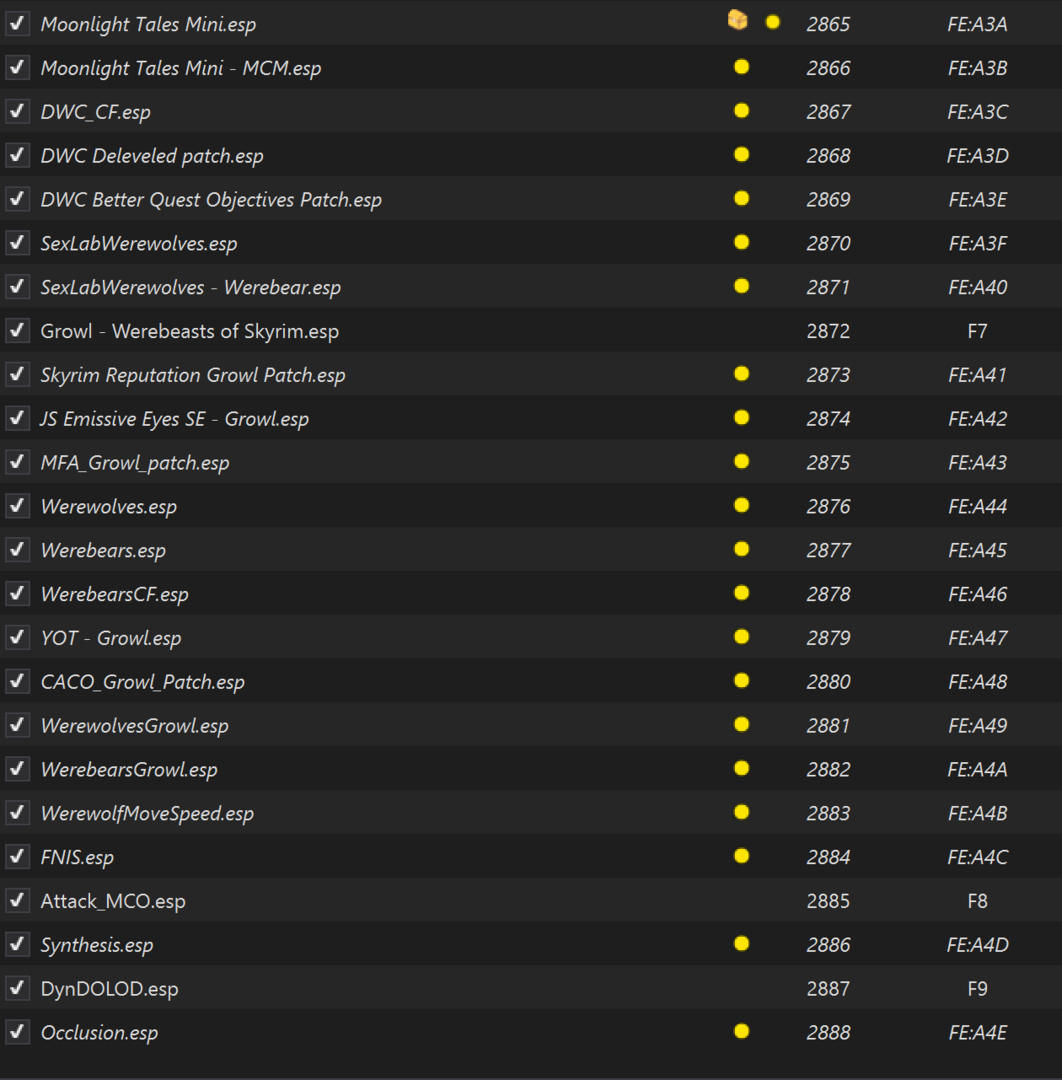Select the MFA_Growl_patch.esp name
Viewport: 1062px width, 1080px height.
[x=135, y=463]
